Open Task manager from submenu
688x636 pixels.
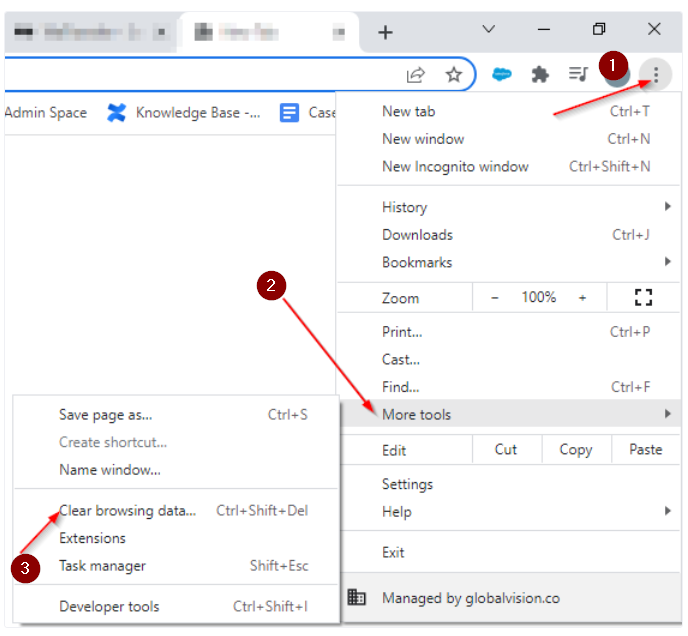pos(102,566)
